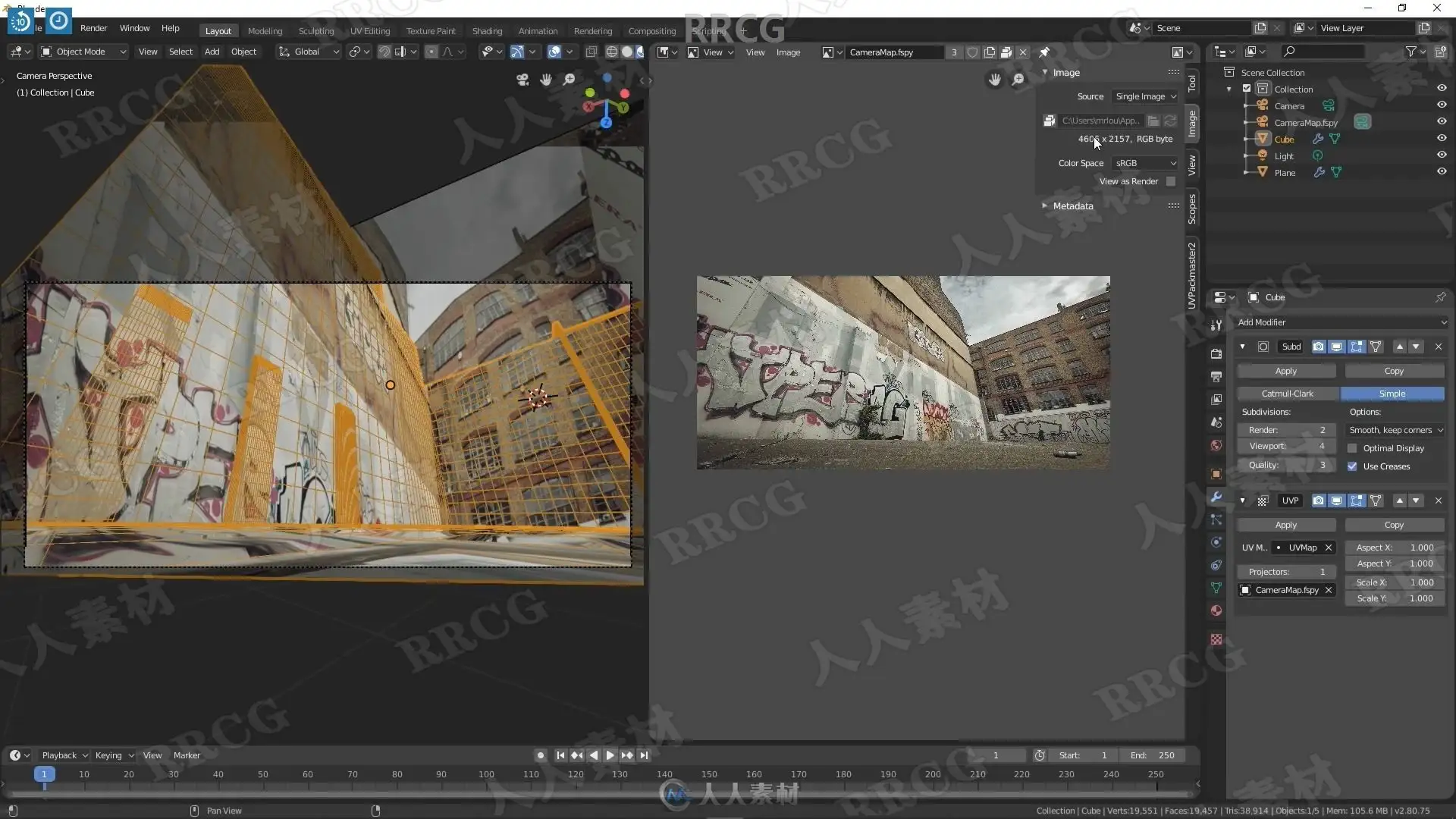Uncheck the Use Creases checkbox
The height and width of the screenshot is (819, 1456).
tap(1352, 466)
